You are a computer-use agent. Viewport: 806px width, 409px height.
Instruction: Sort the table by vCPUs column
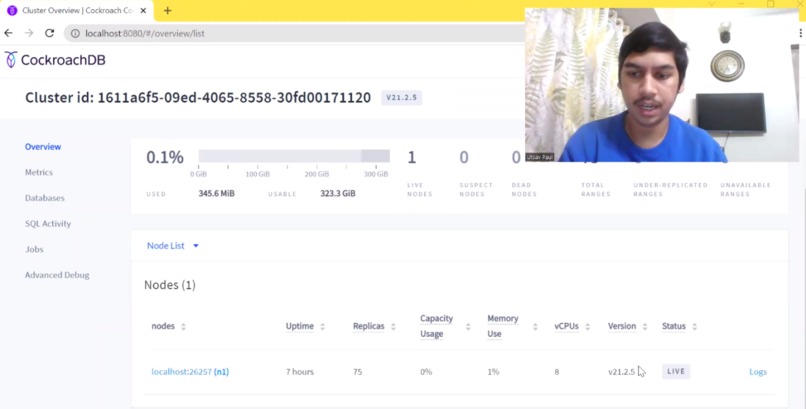572,326
